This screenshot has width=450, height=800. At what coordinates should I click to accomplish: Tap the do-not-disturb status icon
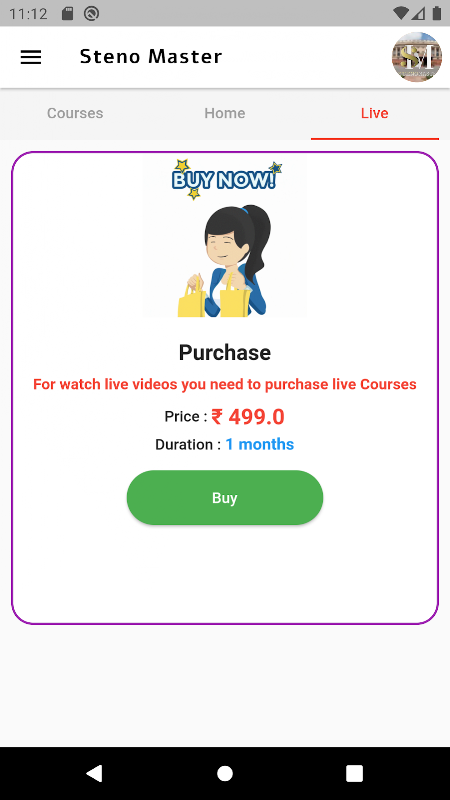pyautogui.click(x=91, y=13)
